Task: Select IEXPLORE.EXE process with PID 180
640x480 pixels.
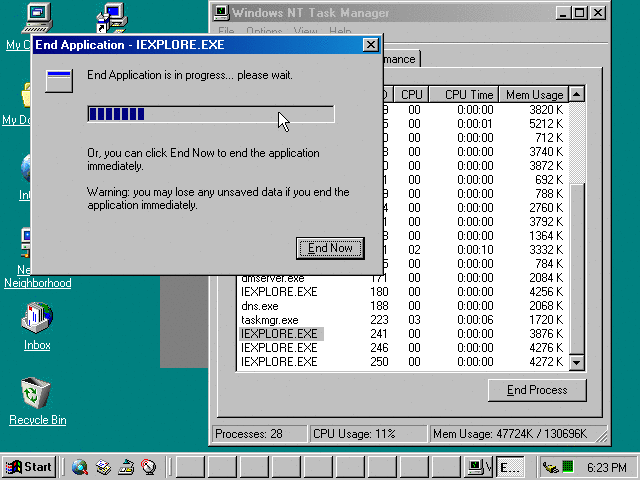Action: click(x=402, y=292)
